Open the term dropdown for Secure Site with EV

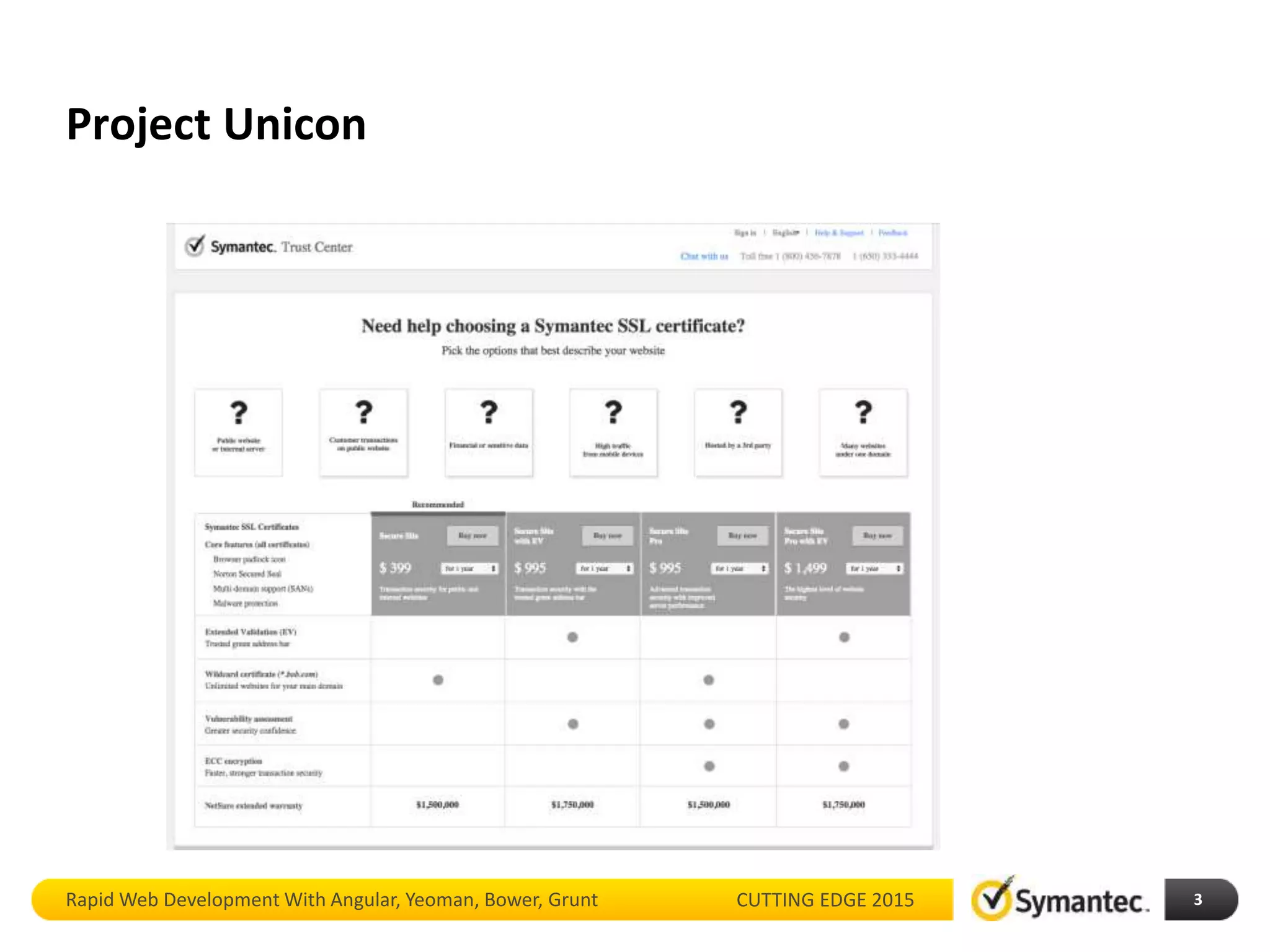click(605, 568)
